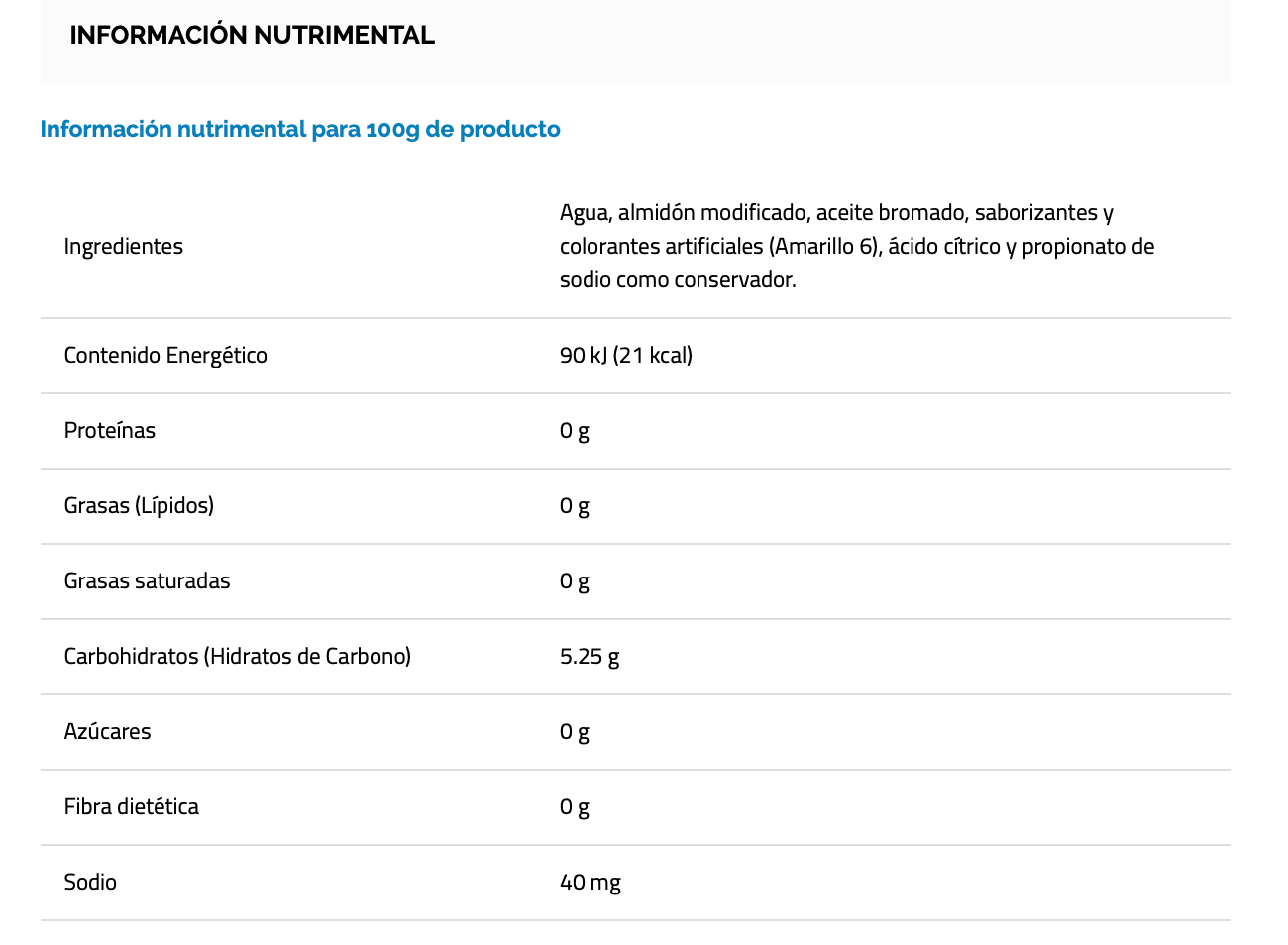The image size is (1288, 945).
Task: Click the 0 g value for Grasas saturadas
Action: click(x=575, y=581)
